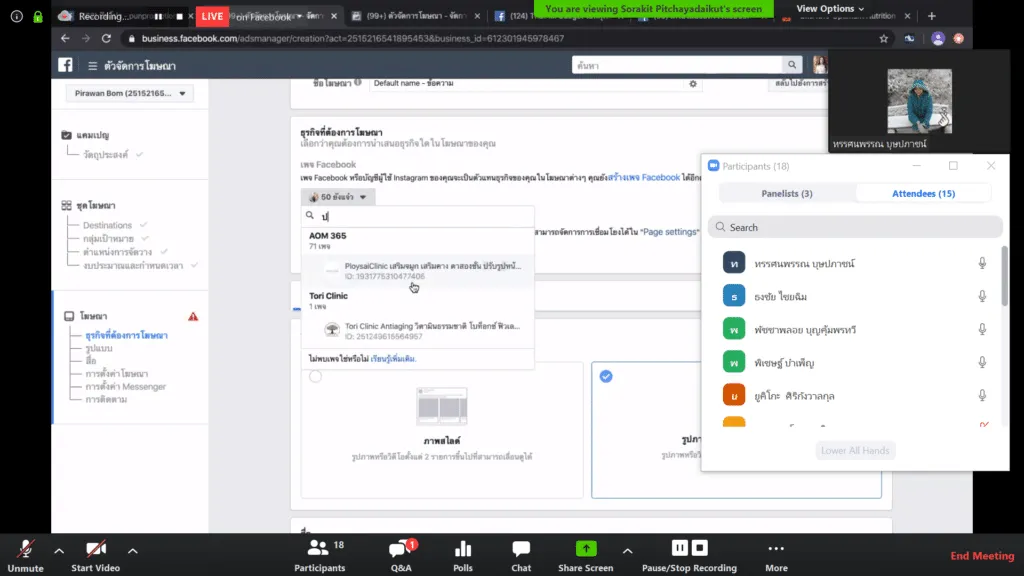Click the Unmute microphone icon
1024x576 pixels.
click(25, 549)
